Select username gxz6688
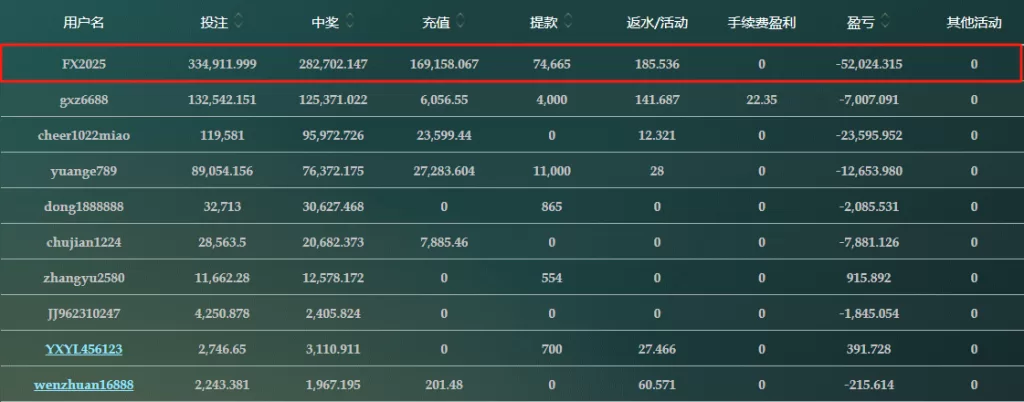The width and height of the screenshot is (1024, 402). pyautogui.click(x=84, y=100)
